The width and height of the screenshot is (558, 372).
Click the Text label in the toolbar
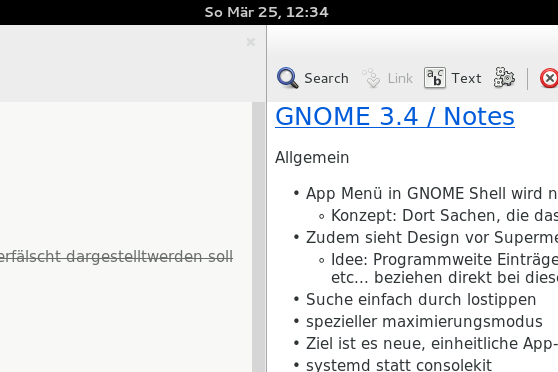tap(466, 78)
